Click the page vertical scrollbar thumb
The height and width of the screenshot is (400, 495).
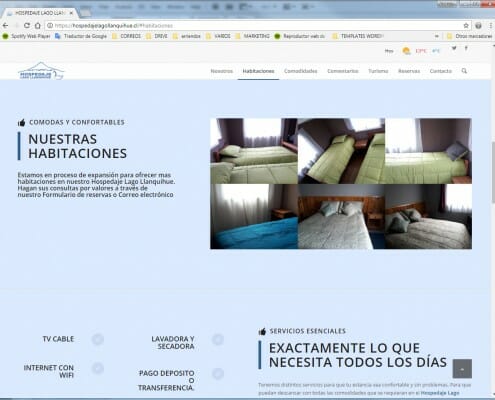coord(493,172)
